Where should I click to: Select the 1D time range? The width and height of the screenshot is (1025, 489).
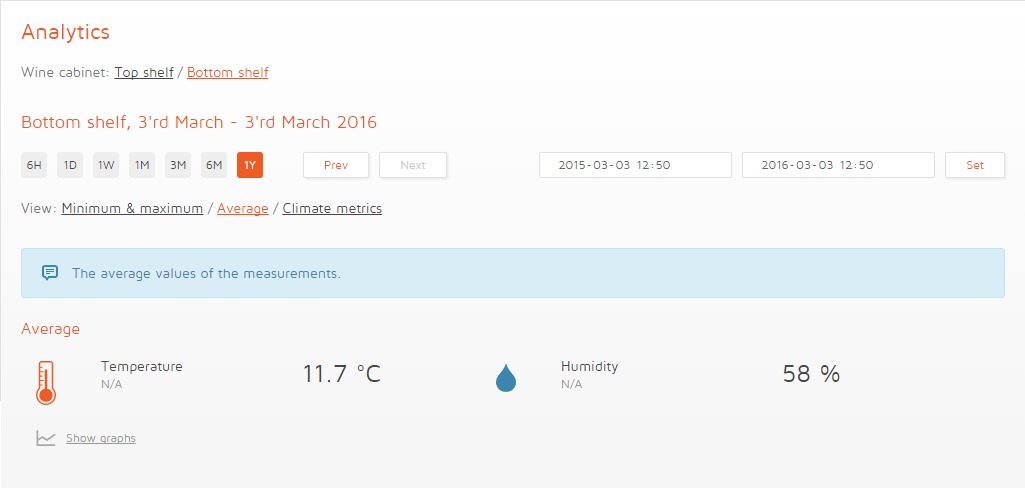(x=70, y=165)
